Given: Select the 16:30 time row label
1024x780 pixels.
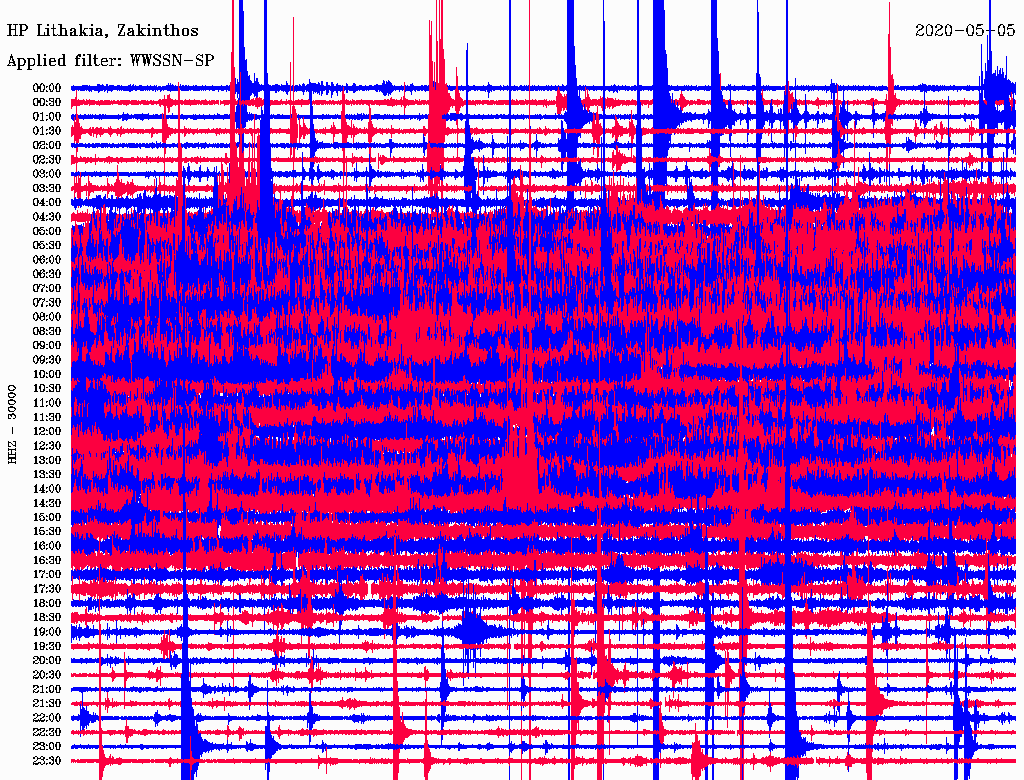Looking at the screenshot, I should [47, 561].
